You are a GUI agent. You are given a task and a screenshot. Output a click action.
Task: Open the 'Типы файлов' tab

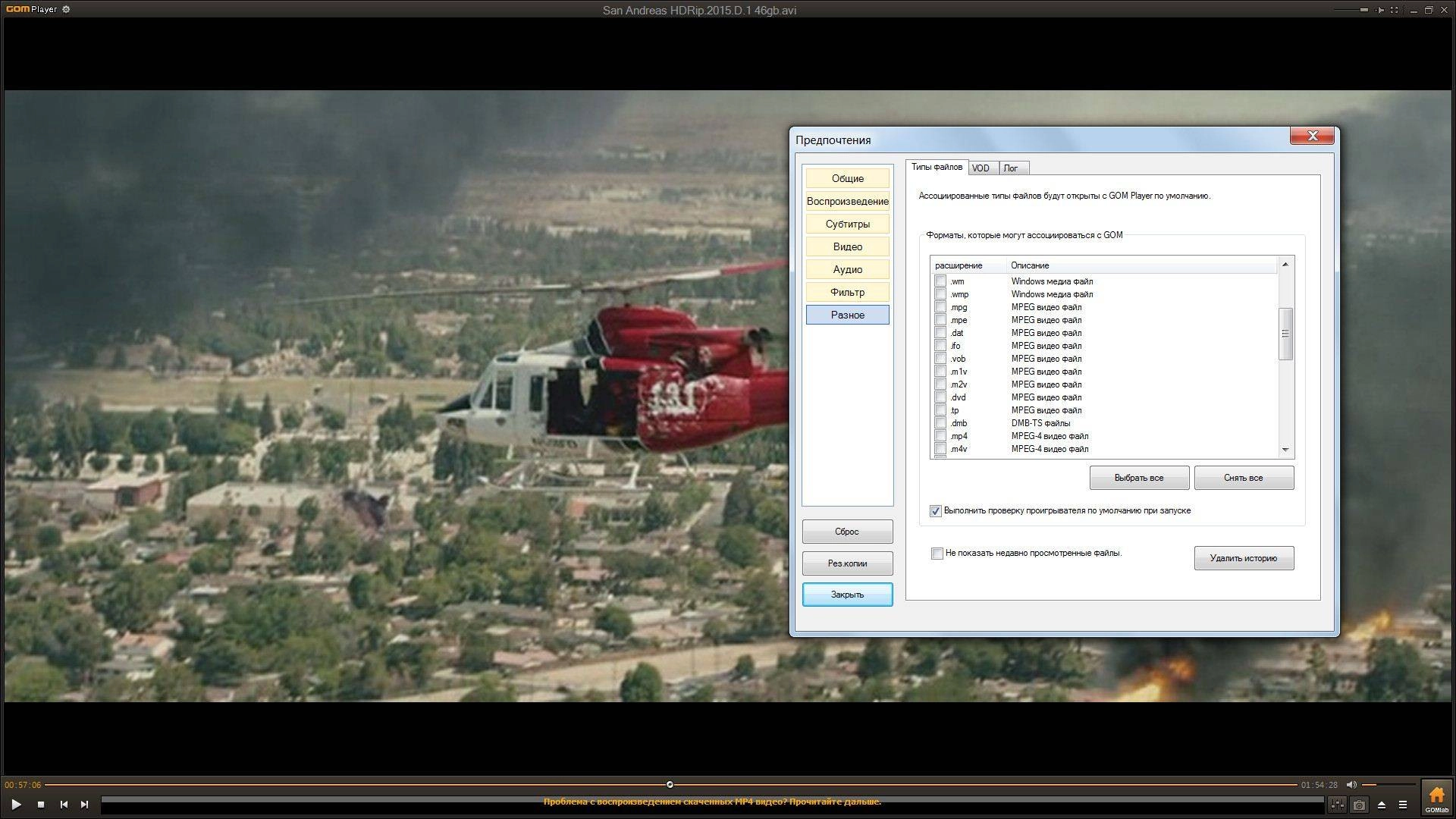pos(937,167)
